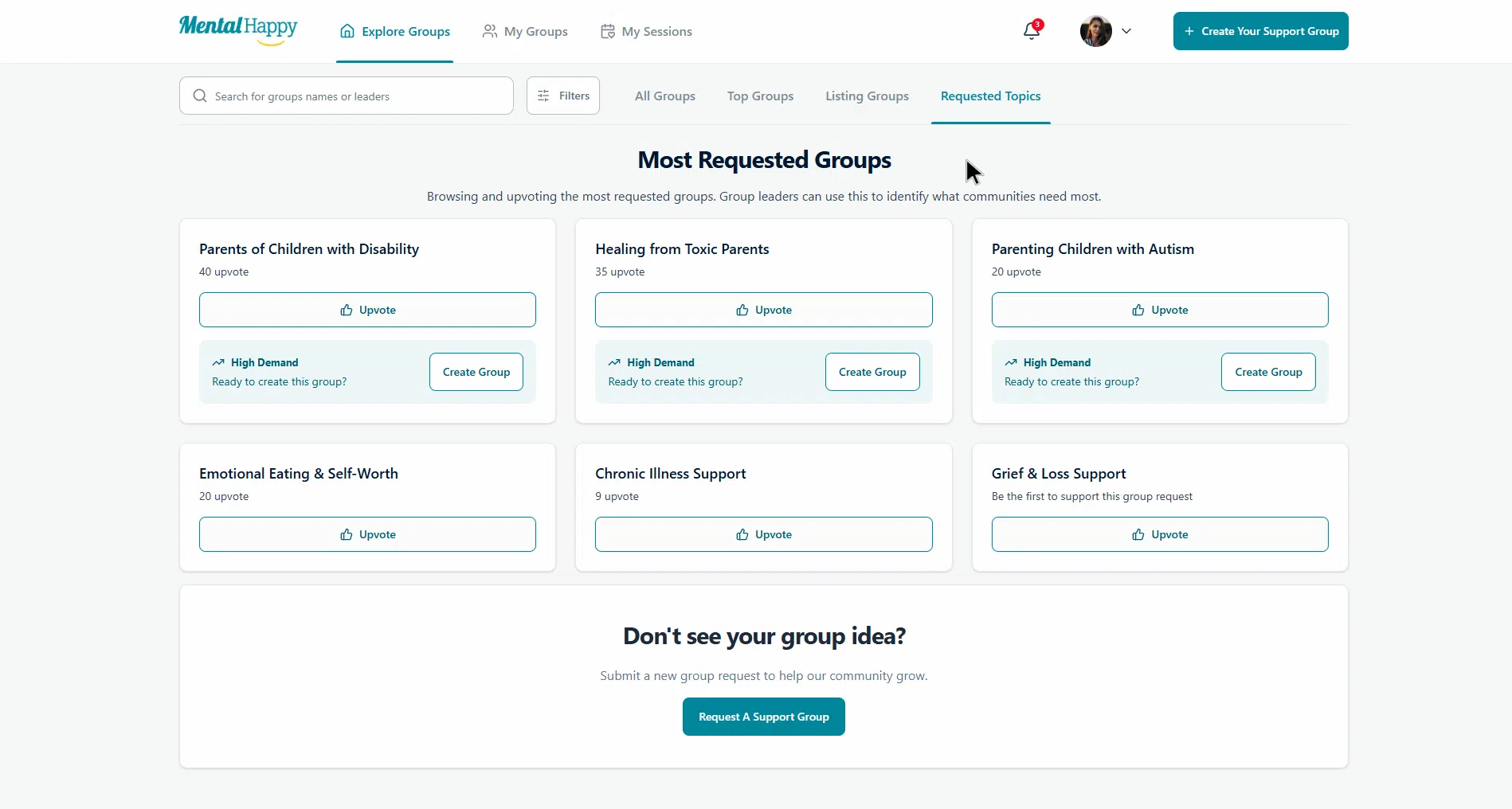Create Group for Parenting Children with Autism

(1268, 372)
